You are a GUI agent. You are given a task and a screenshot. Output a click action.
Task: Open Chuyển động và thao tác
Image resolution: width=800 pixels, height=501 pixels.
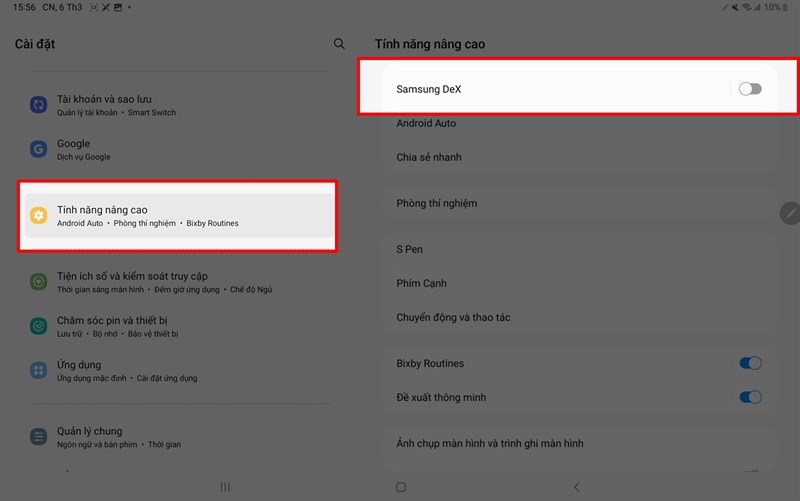pos(579,317)
